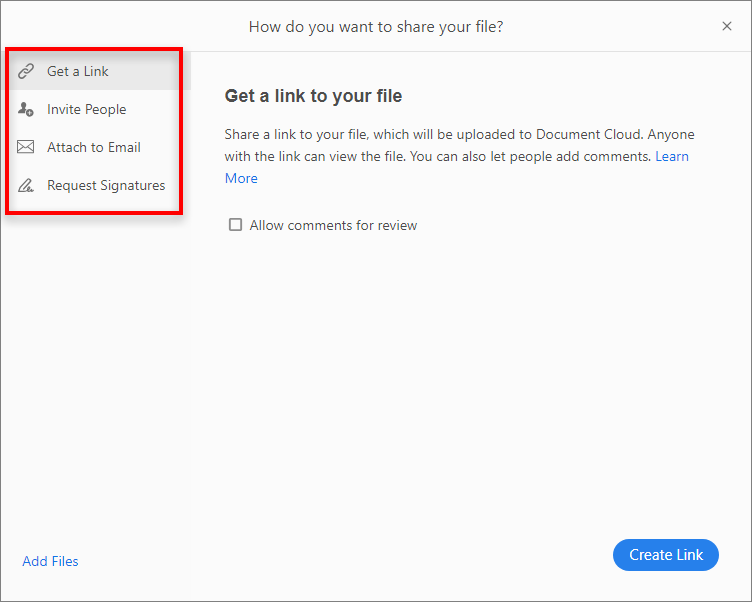This screenshot has width=752, height=602.
Task: Select the Get a Link option label
Action: tap(78, 71)
